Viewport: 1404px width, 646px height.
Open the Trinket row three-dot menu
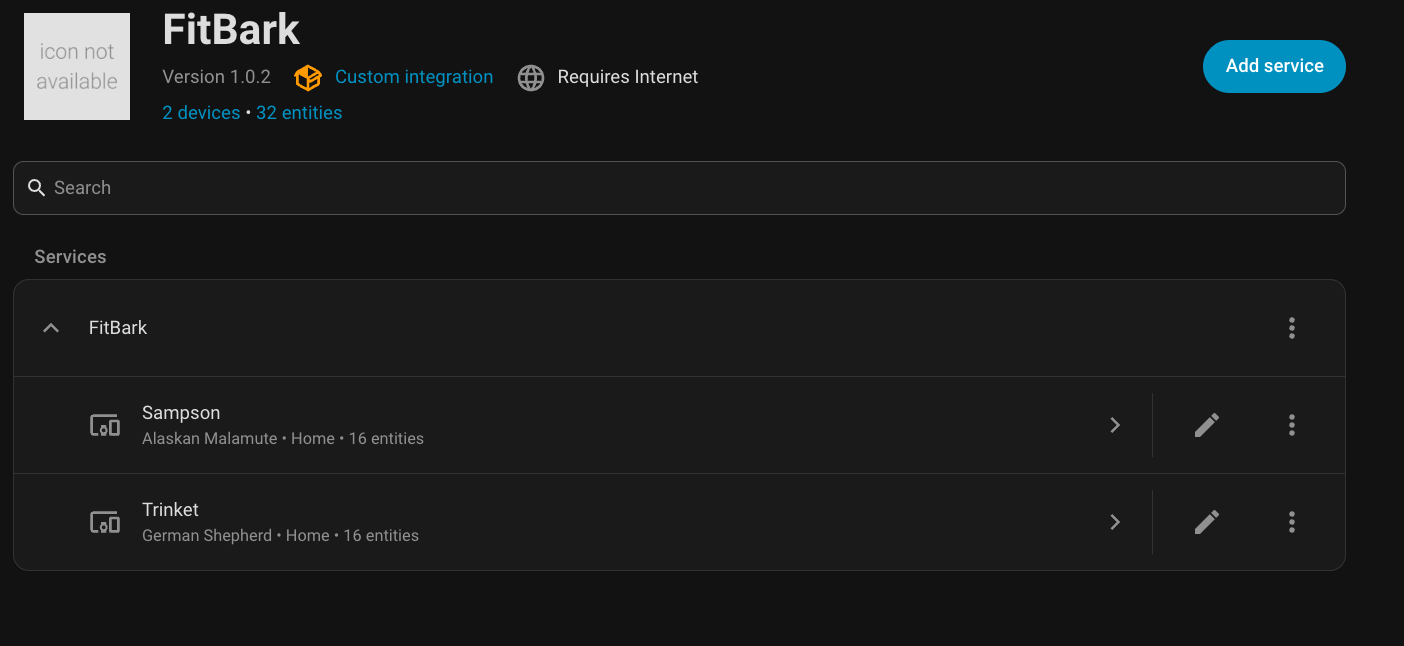point(1292,522)
